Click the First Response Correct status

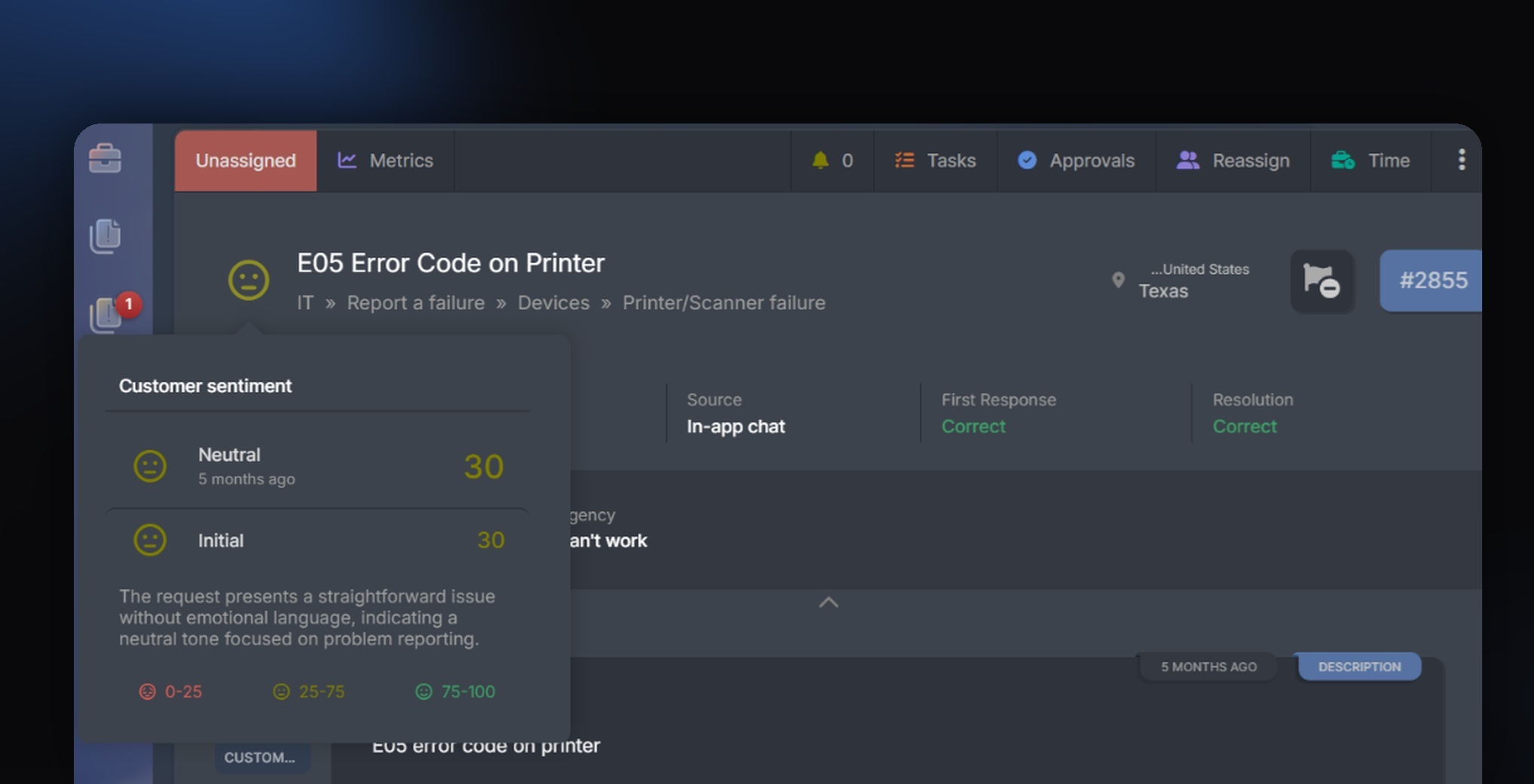973,426
